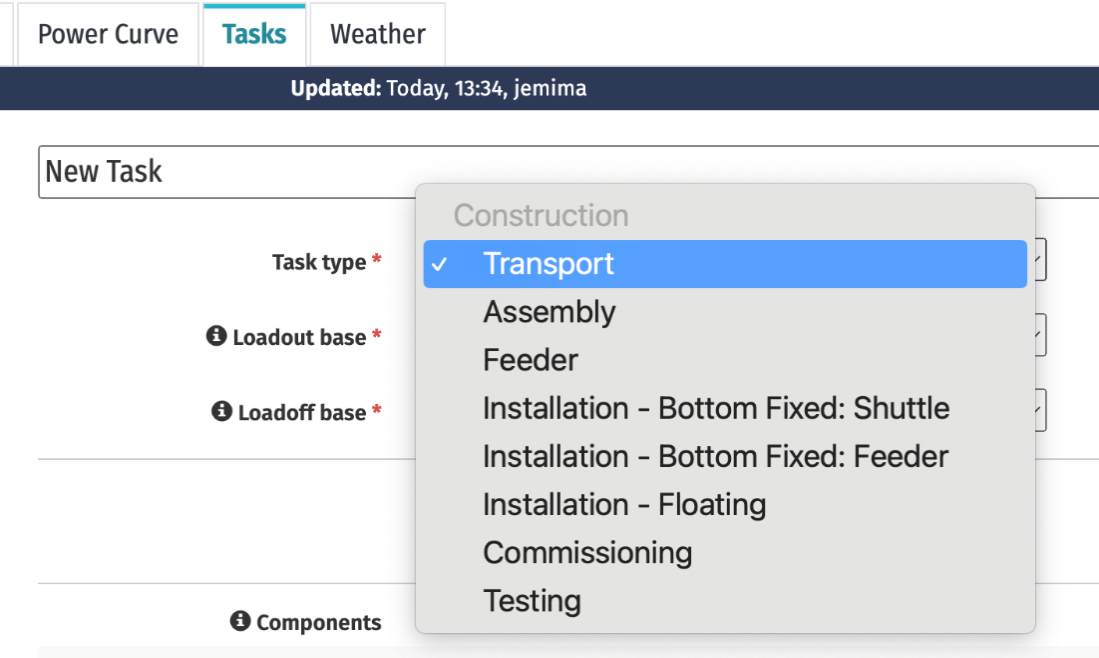This screenshot has height=658, width=1099.
Task: Click the Updated status text
Action: 439,88
